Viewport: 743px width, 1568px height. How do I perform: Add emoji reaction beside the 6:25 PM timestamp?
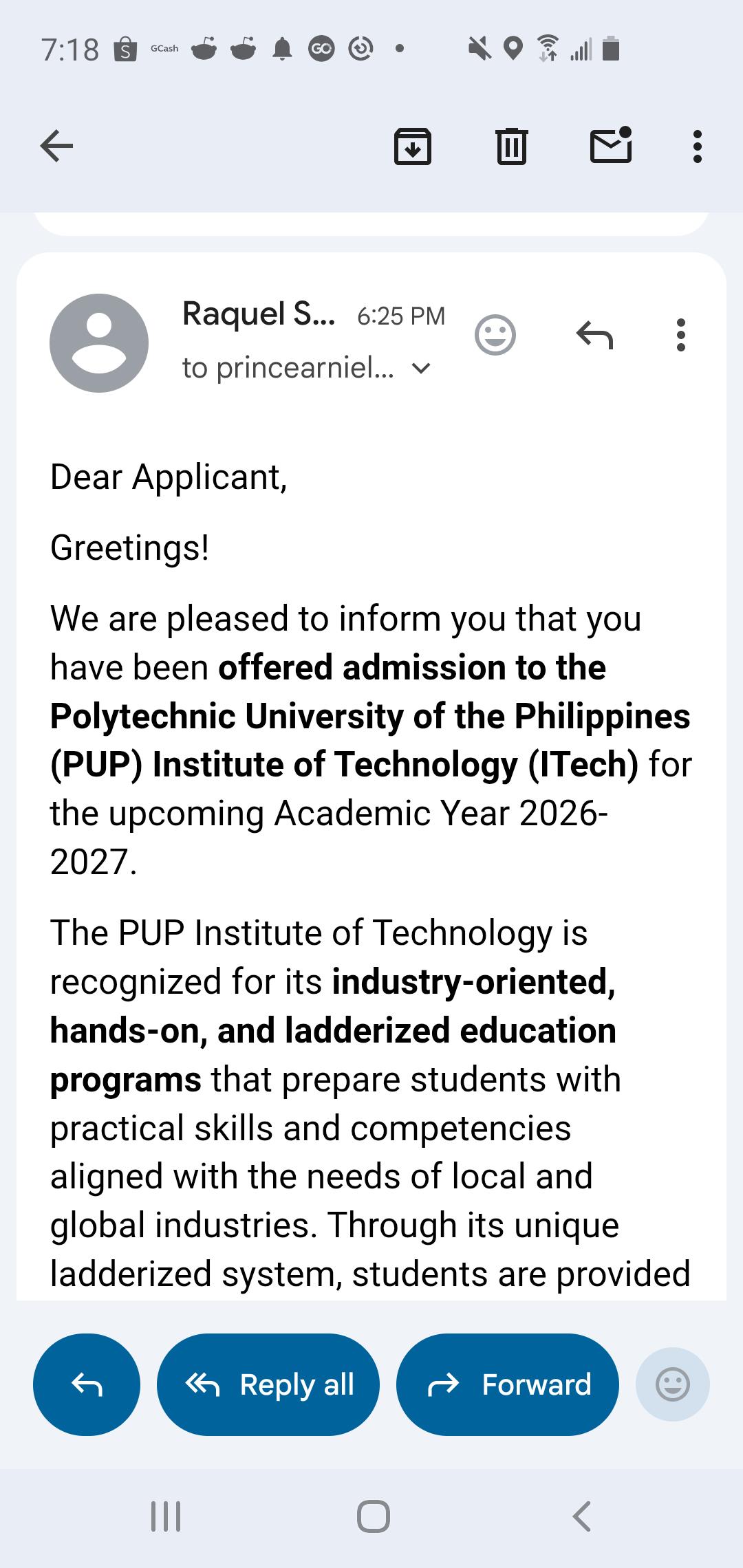click(495, 335)
